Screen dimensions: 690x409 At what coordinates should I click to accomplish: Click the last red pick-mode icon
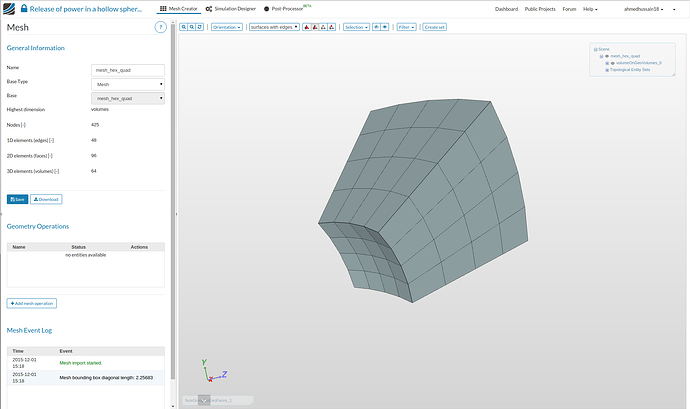(331, 27)
